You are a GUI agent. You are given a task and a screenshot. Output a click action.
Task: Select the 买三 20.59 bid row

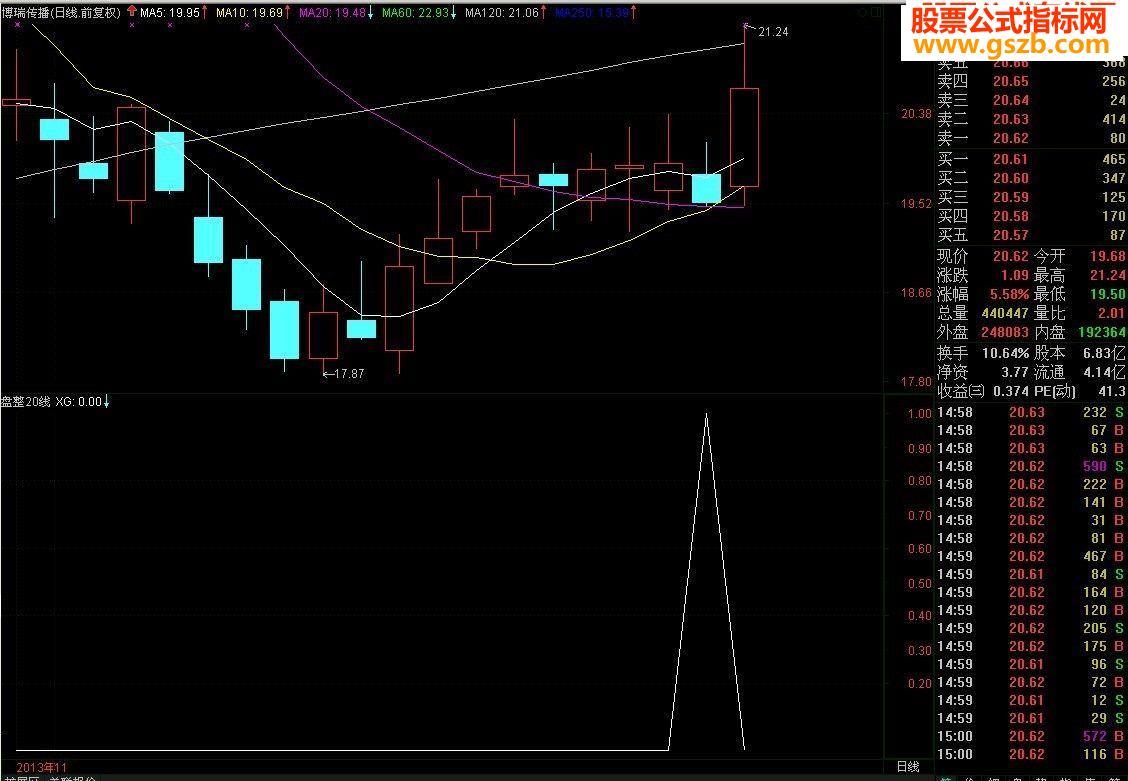pos(1031,196)
